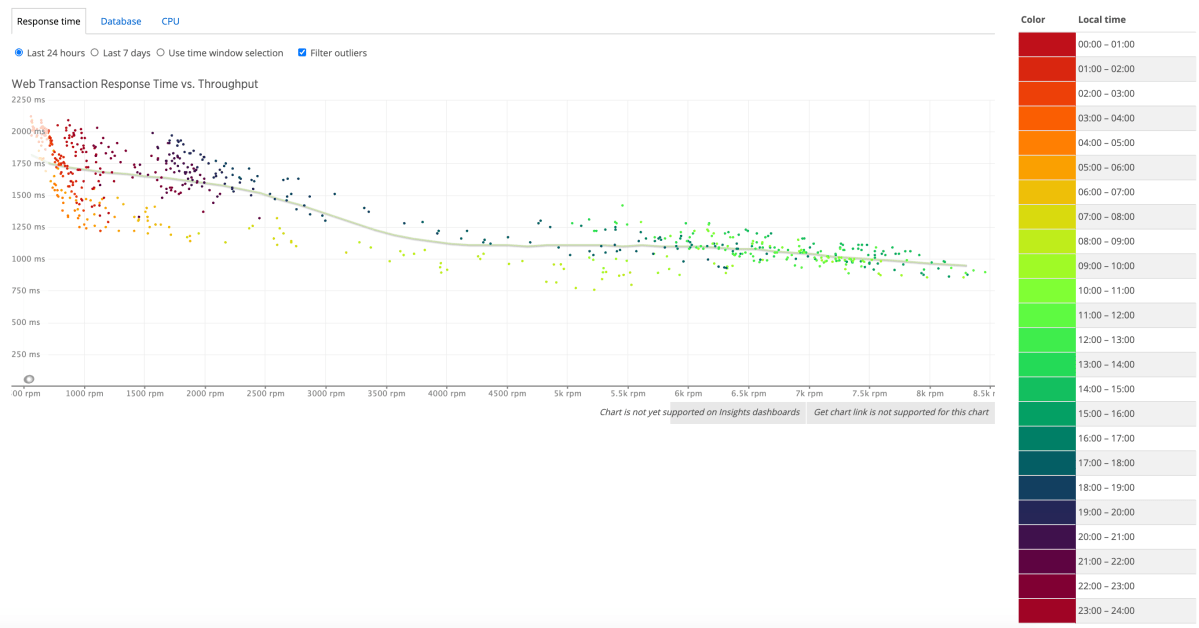Click the orange swatch for 03:00 – 04:00
The image size is (1199, 628).
(1044, 117)
